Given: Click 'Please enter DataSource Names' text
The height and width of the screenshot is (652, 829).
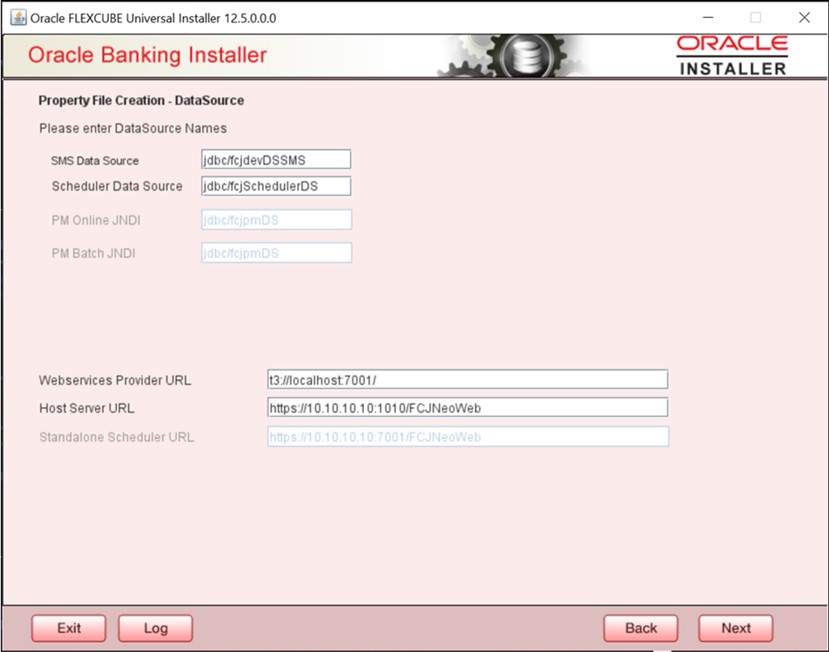Looking at the screenshot, I should pos(133,128).
